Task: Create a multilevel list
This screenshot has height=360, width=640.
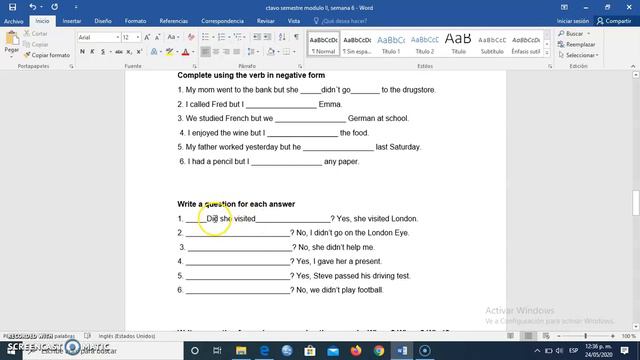Action: tap(238, 37)
